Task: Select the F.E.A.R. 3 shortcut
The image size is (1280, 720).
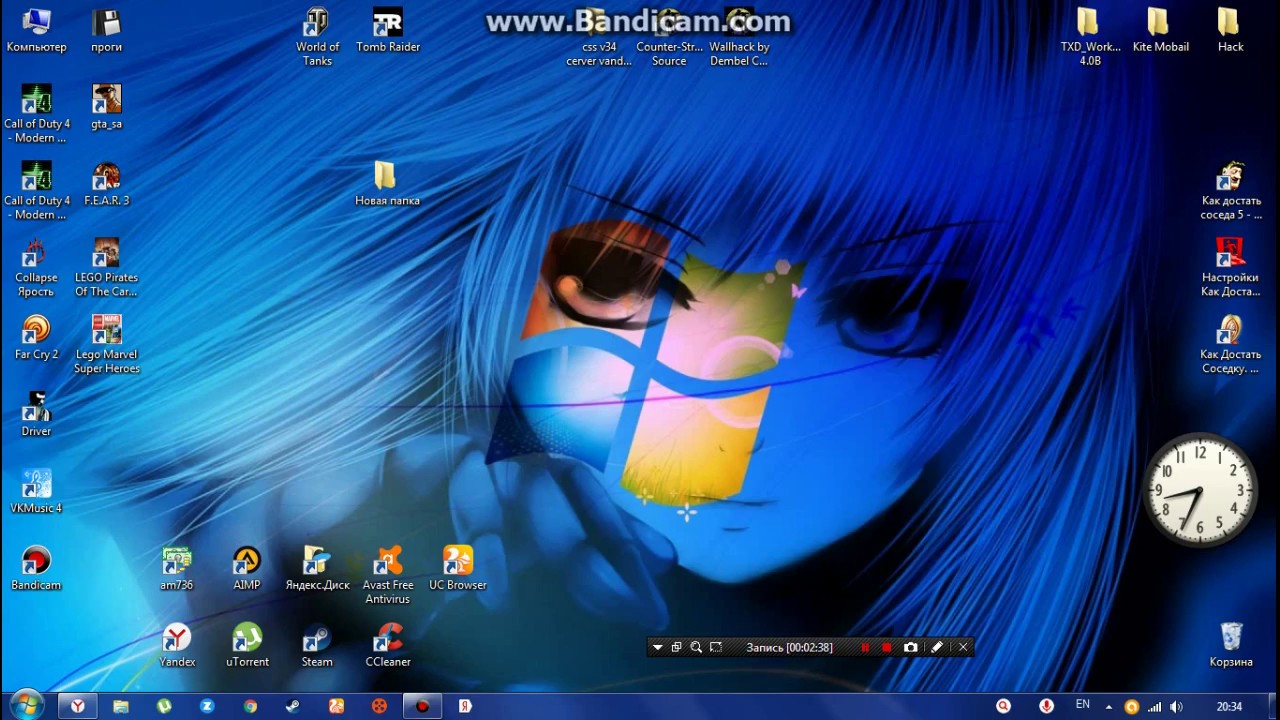Action: coord(107,184)
